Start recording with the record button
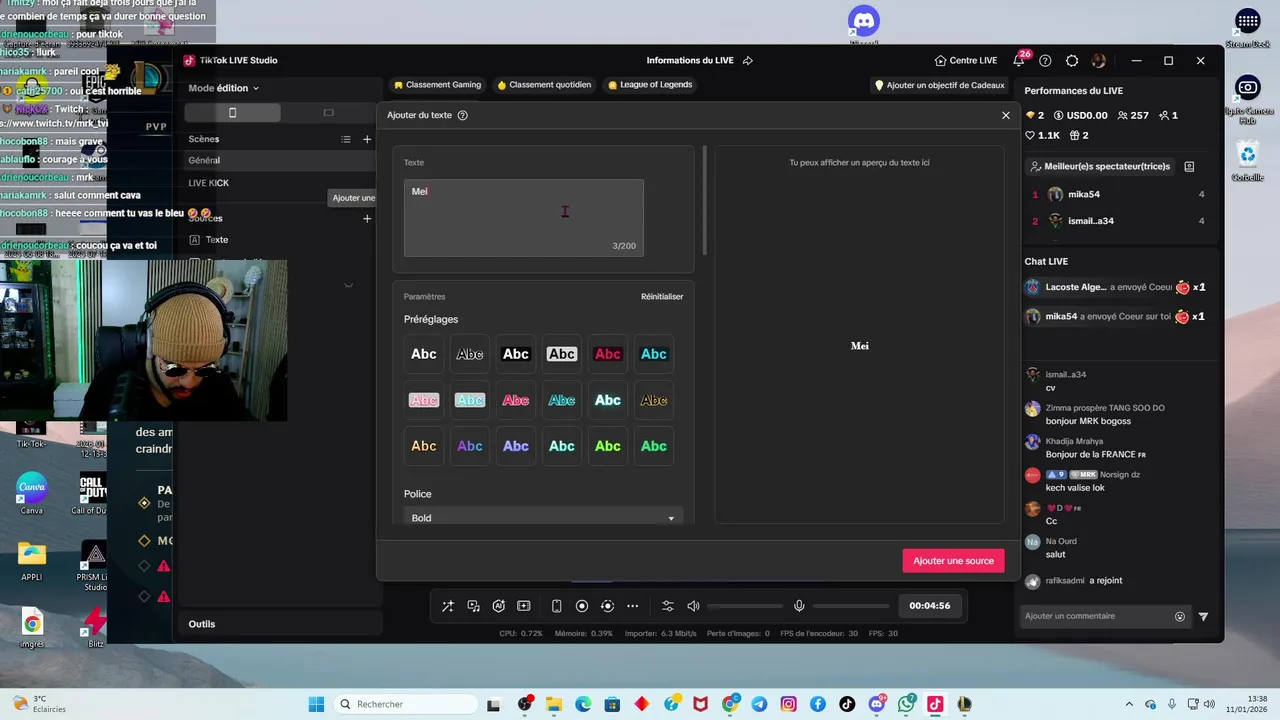Image resolution: width=1280 pixels, height=720 pixels. pos(582,606)
